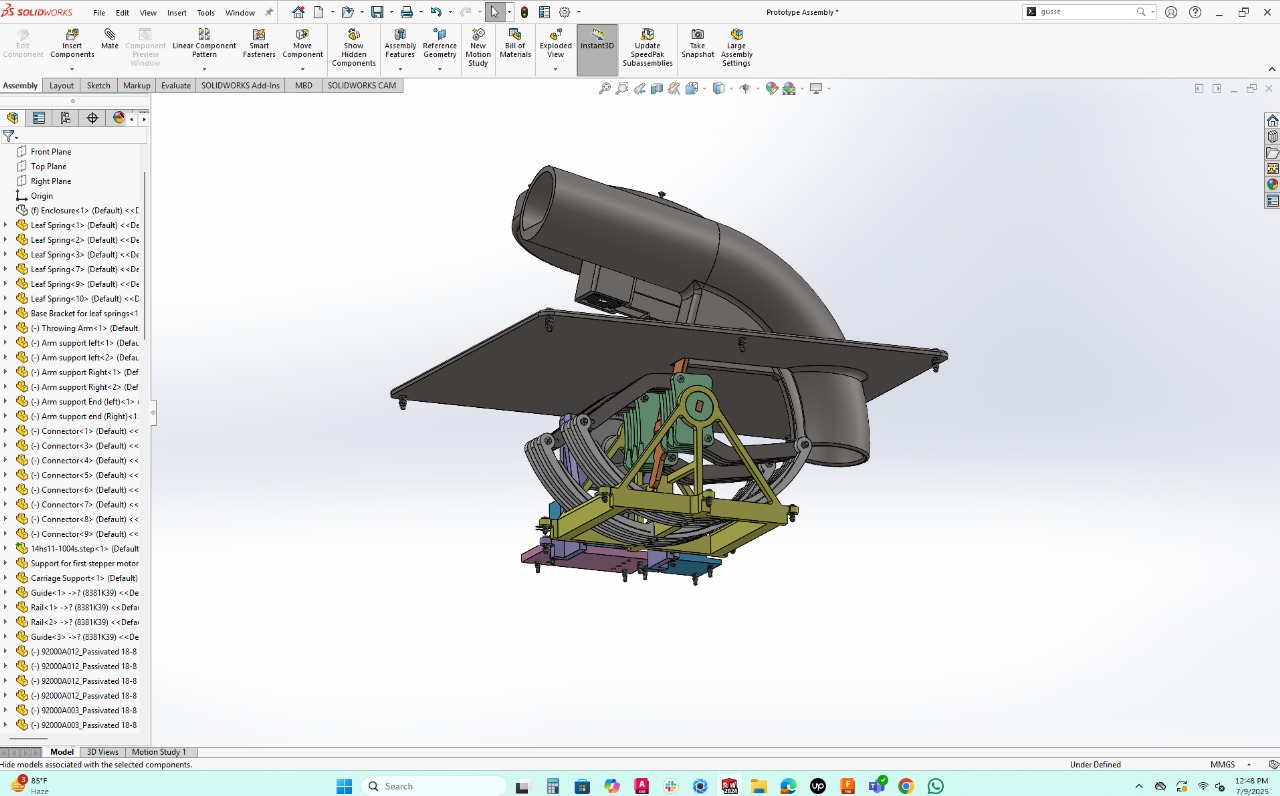Open the Insert Components dropdown arrow
Image resolution: width=1280 pixels, height=796 pixels.
coord(72,69)
